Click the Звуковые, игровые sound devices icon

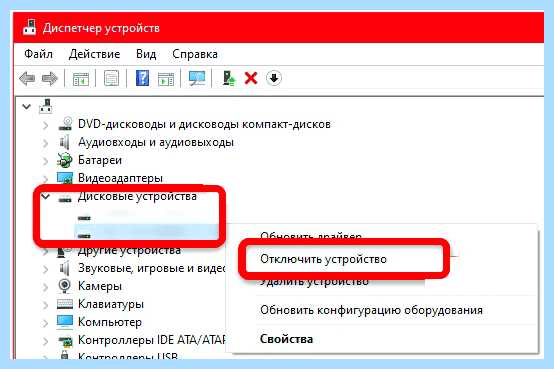(65, 268)
